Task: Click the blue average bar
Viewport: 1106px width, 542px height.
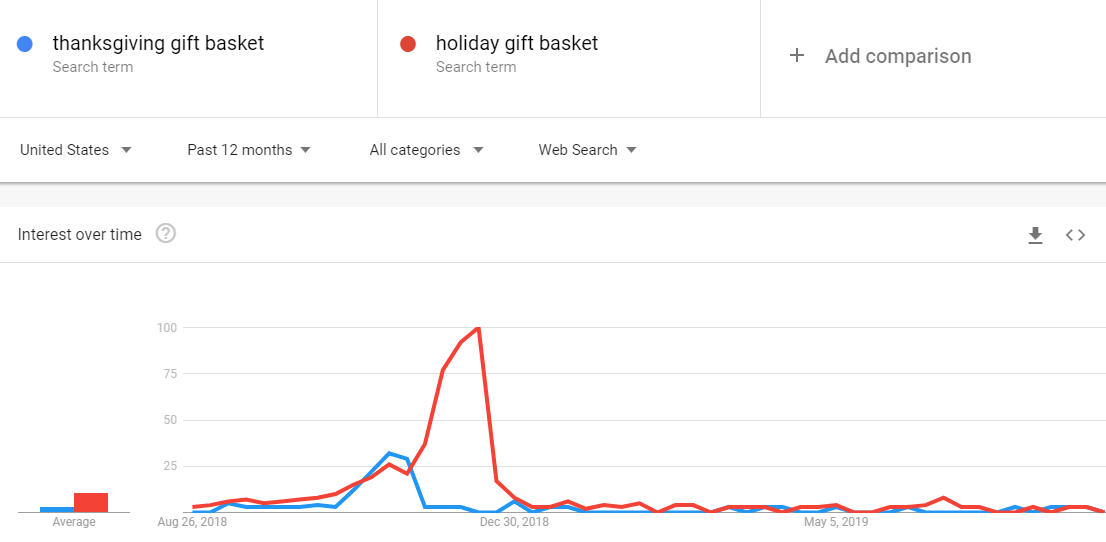Action: coord(57,509)
